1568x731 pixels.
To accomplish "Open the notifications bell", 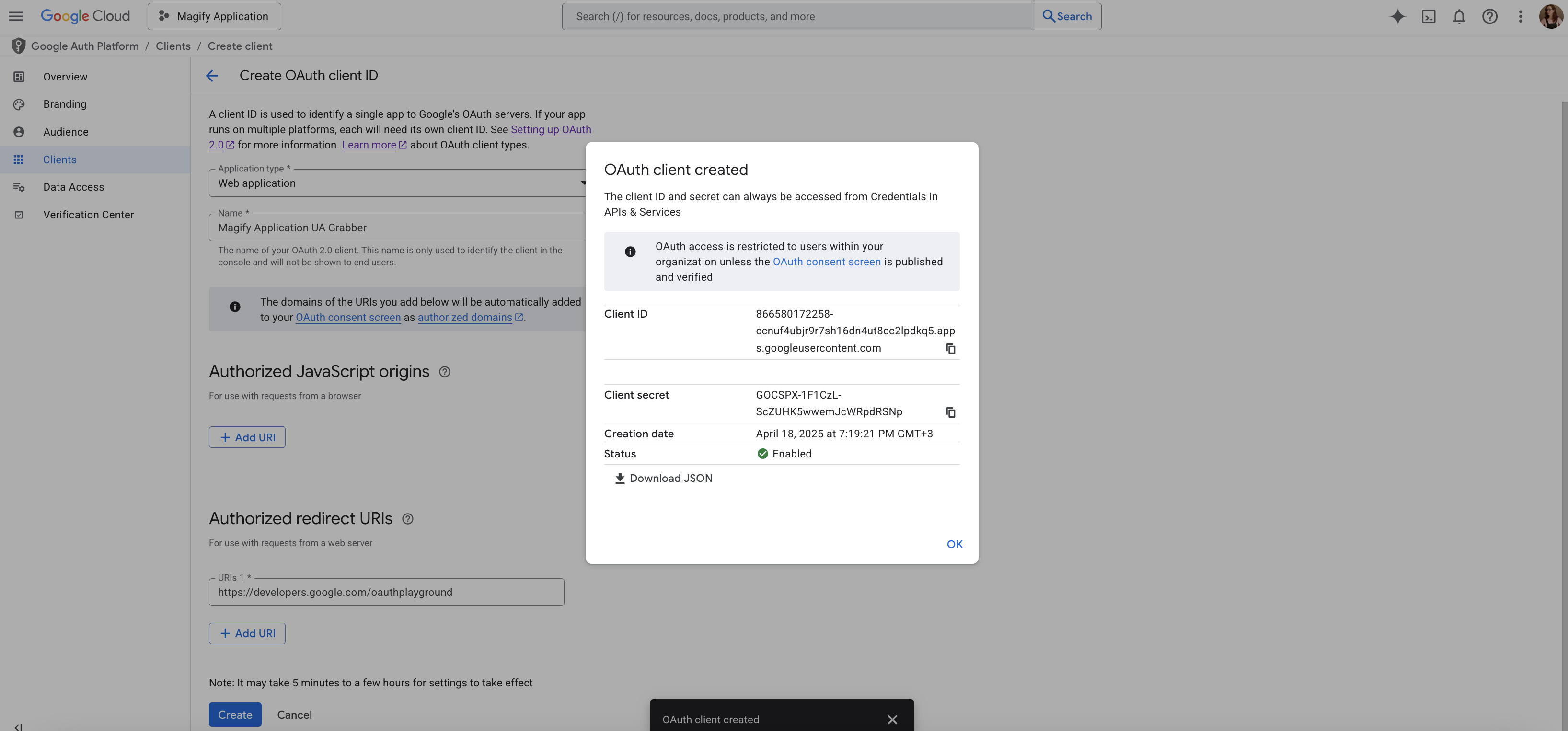I will (1459, 16).
